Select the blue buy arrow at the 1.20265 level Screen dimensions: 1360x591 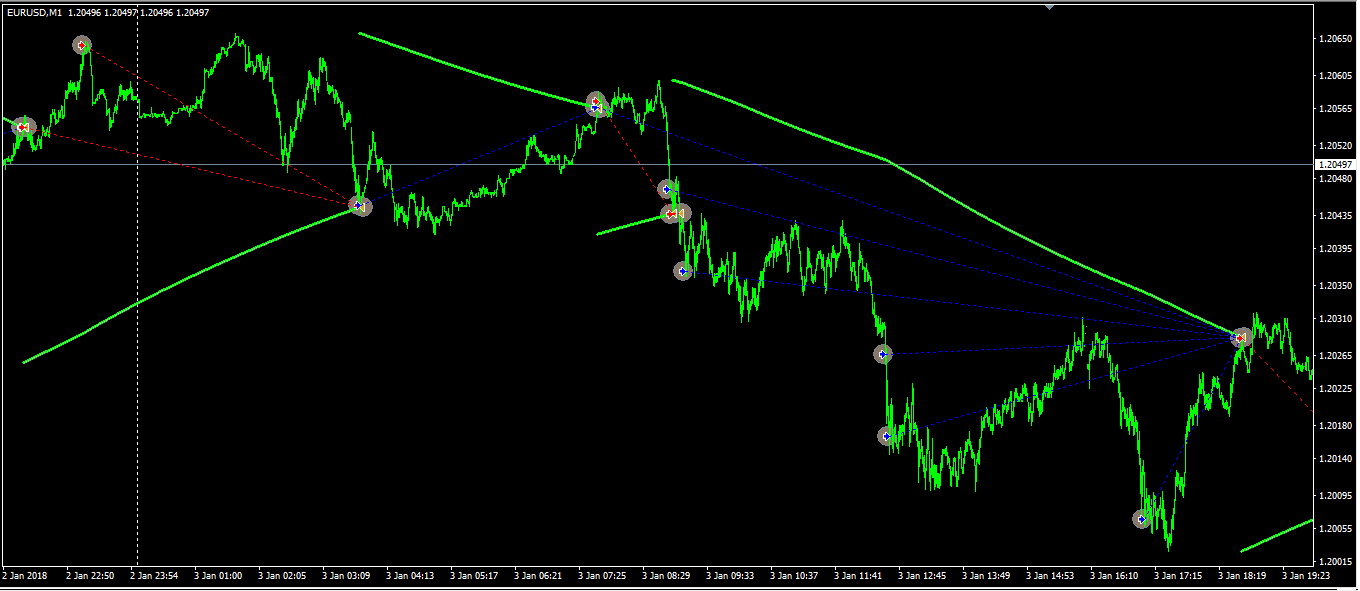(883, 354)
